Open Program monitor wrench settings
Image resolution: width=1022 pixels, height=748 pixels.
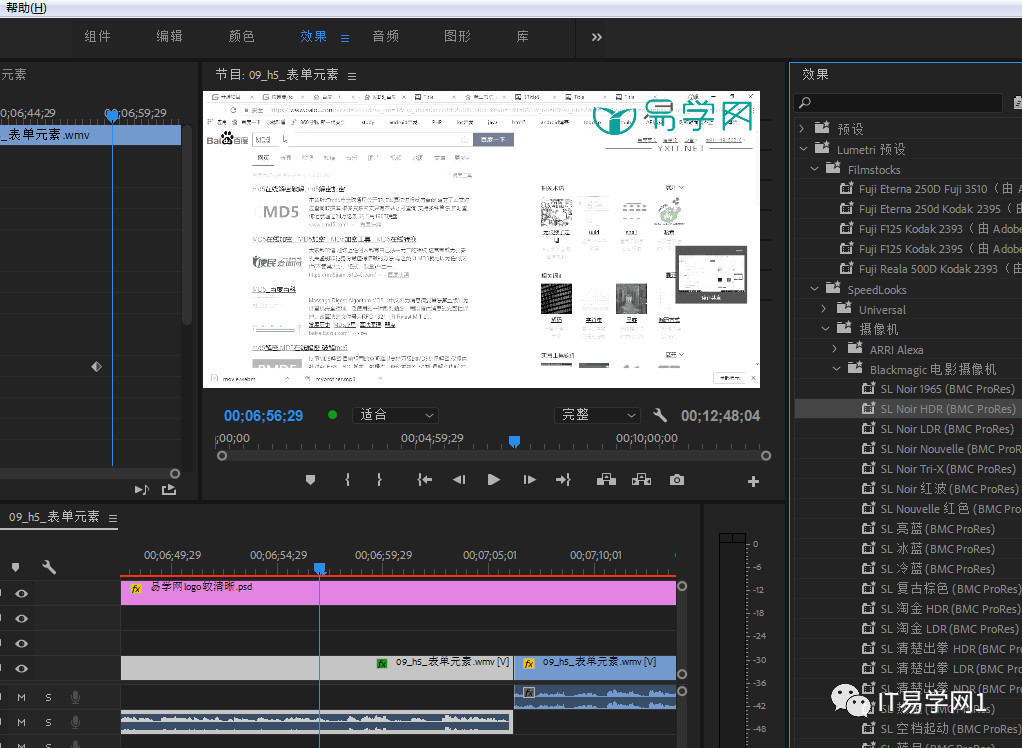[660, 415]
